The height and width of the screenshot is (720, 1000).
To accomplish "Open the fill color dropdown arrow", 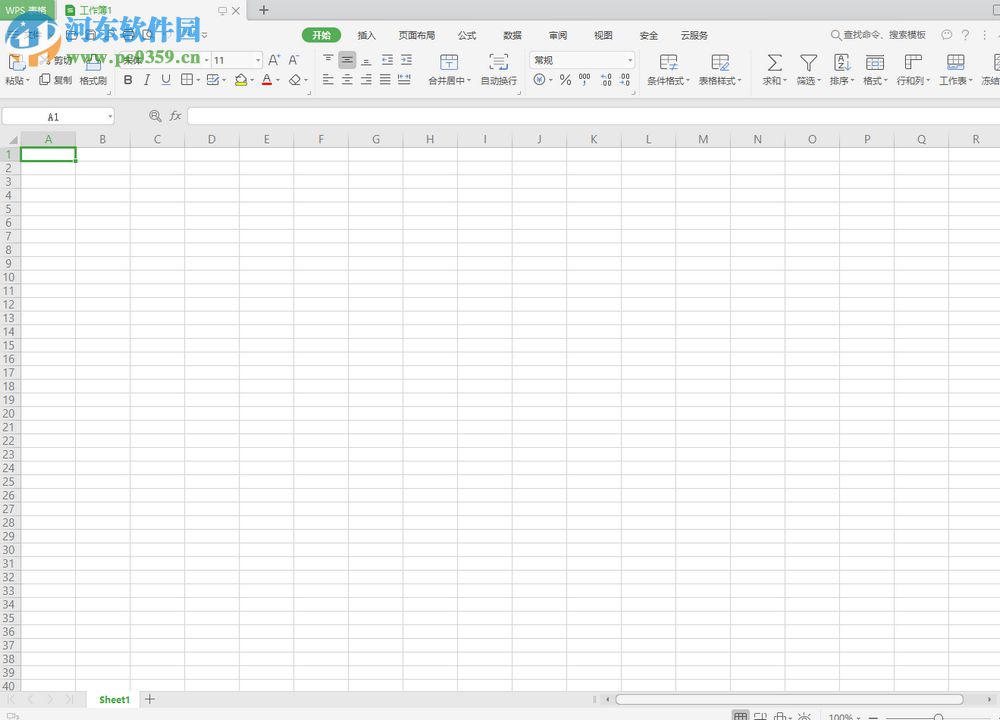I will coord(253,80).
